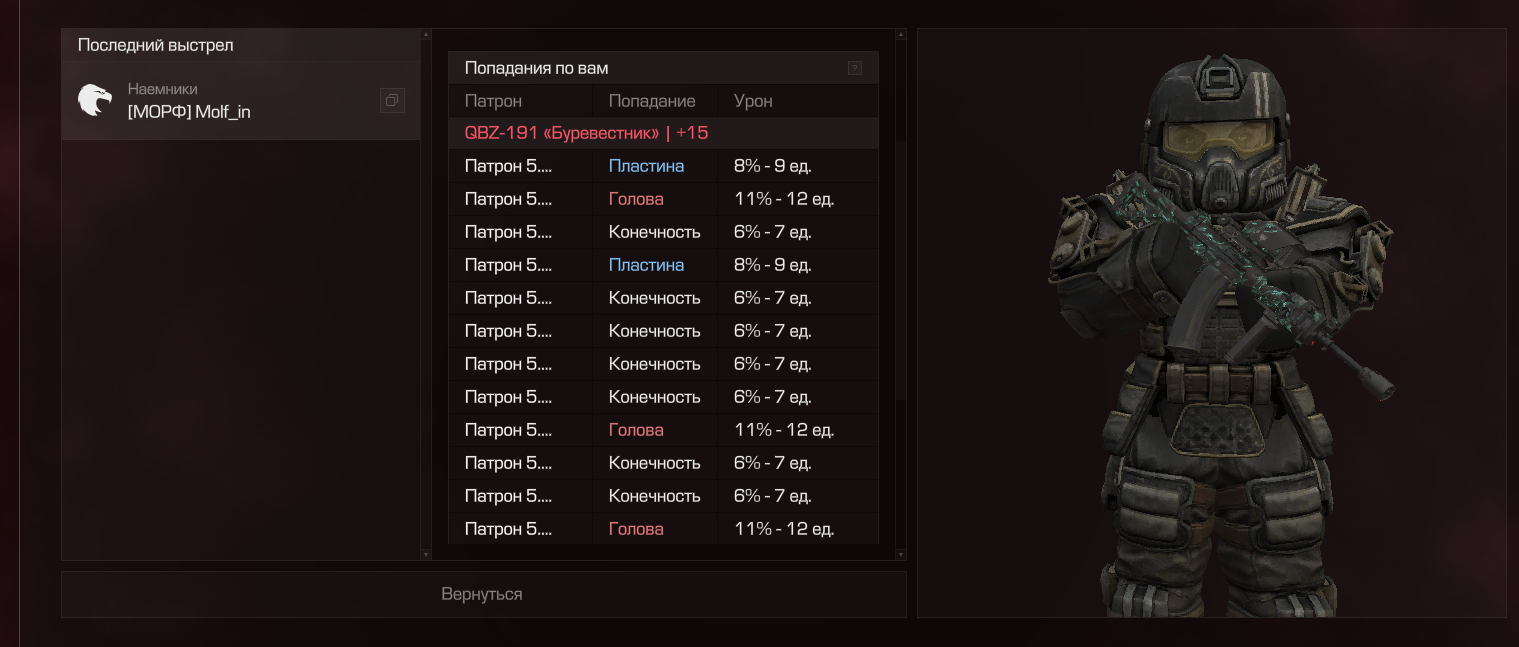Click the armored character model preview
The height and width of the screenshot is (647, 1519).
[x=1218, y=330]
